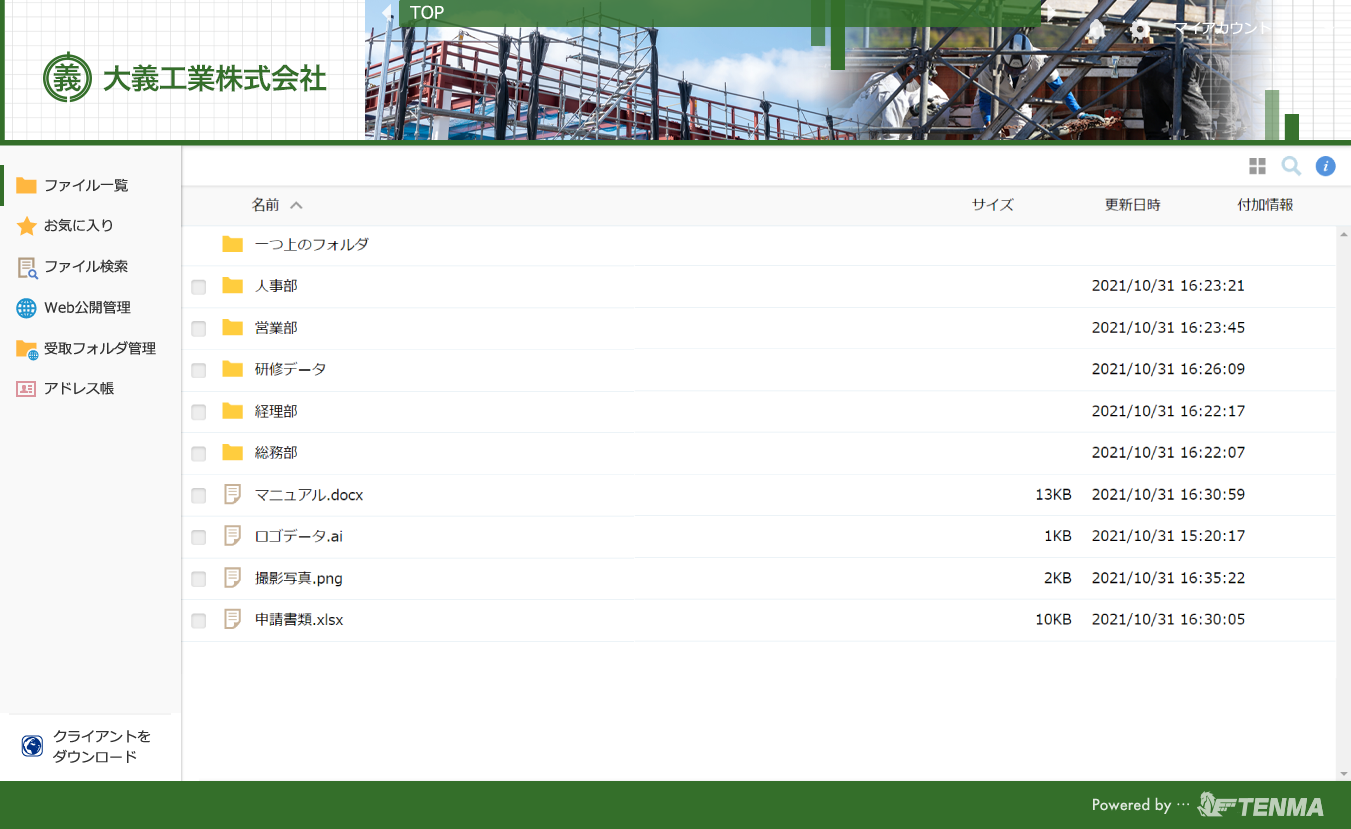This screenshot has width=1351, height=829.
Task: Open the notifications bell icon
Action: (1096, 29)
